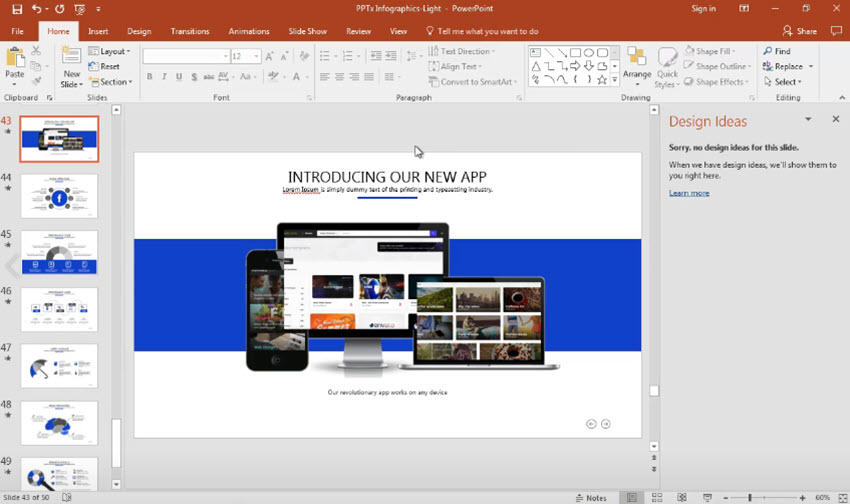Screen dimensions: 850x504
Task: Clear all formatting icon
Action: coord(304,56)
